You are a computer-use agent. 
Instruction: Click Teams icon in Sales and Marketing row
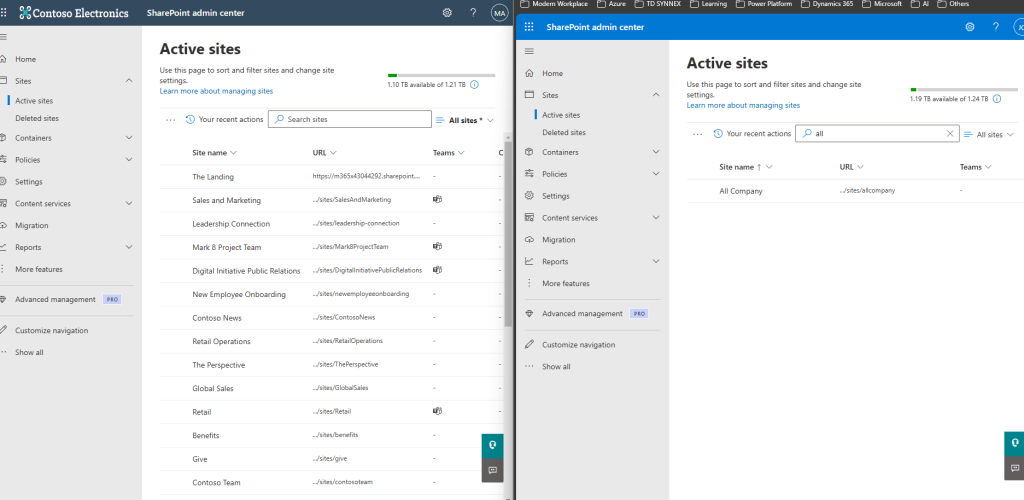point(438,199)
